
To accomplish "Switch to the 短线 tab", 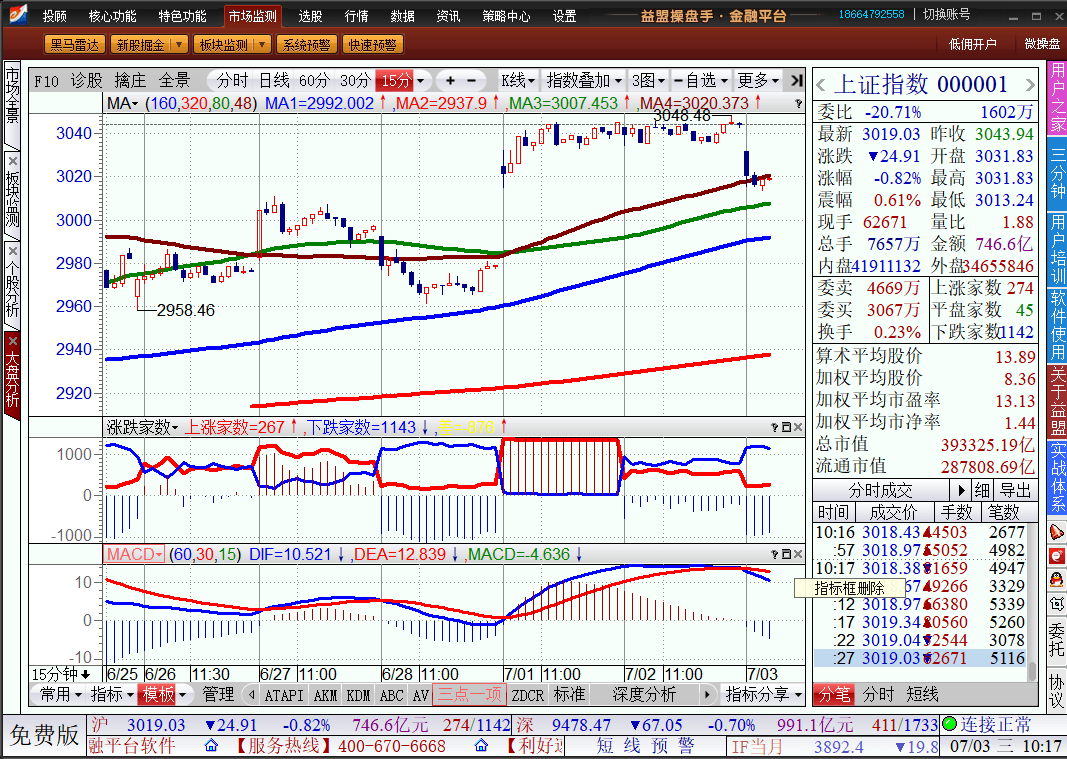I will click(x=922, y=694).
